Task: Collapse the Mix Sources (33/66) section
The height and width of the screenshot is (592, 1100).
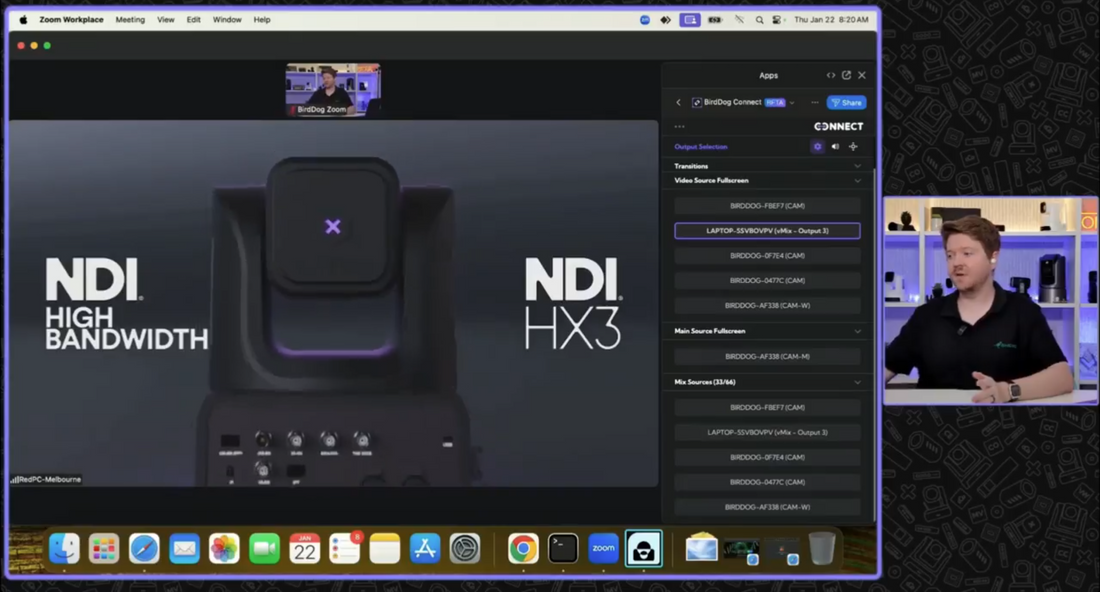Action: pyautogui.click(x=856, y=381)
